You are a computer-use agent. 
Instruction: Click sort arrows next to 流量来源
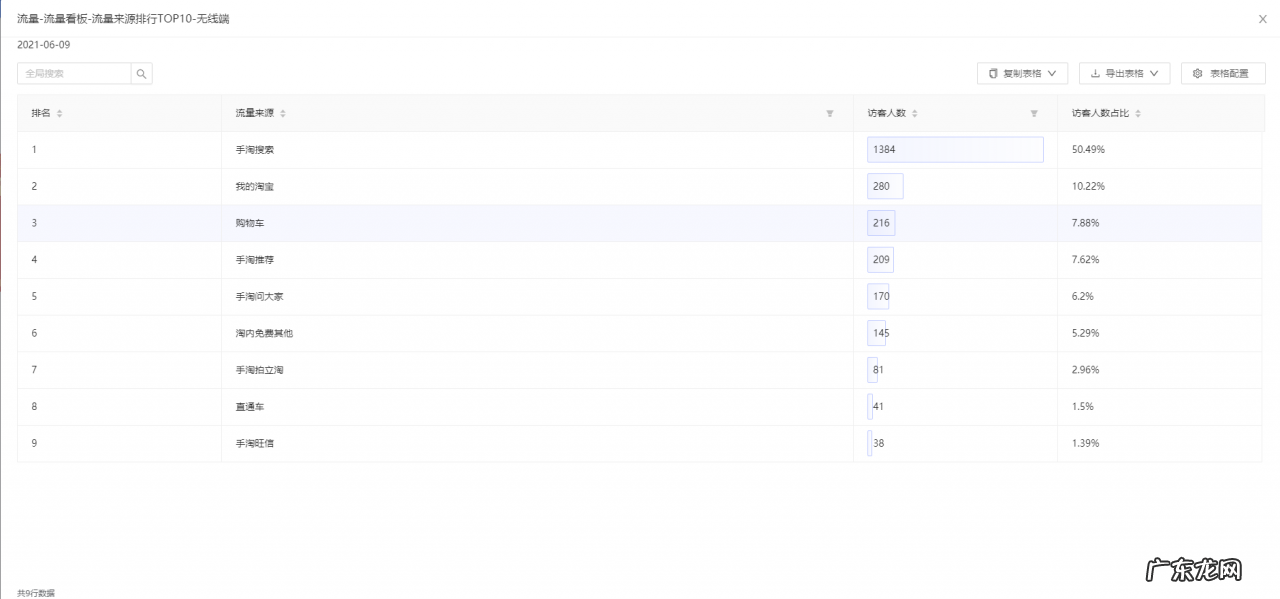click(x=283, y=114)
